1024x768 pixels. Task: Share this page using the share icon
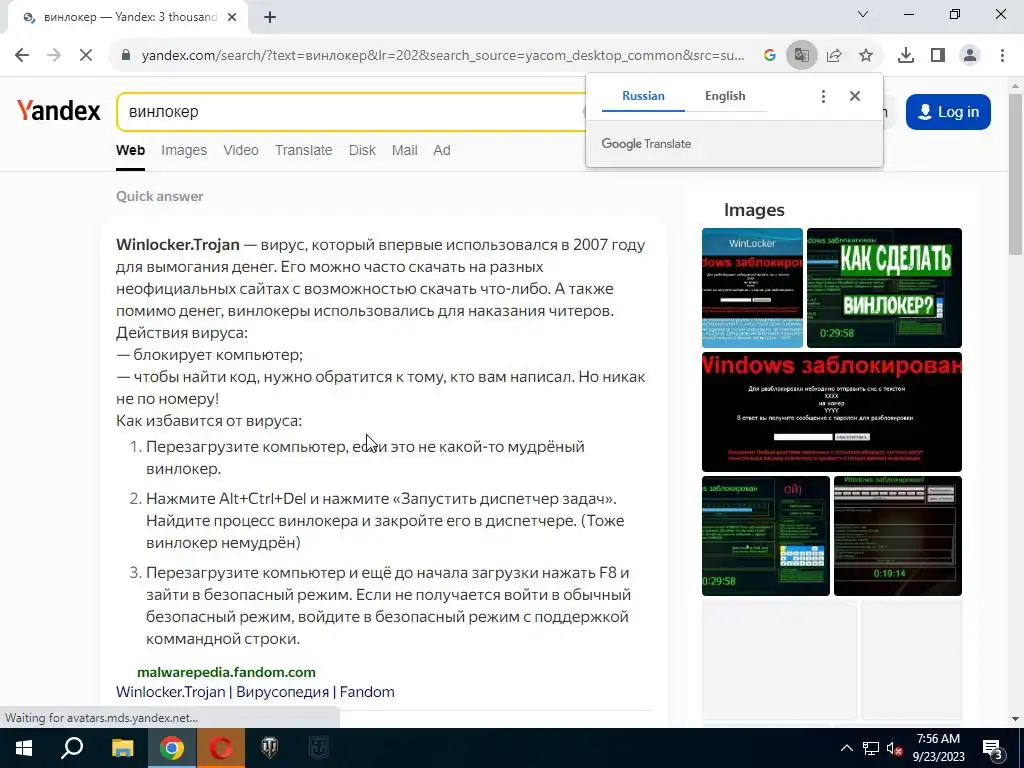(834, 56)
